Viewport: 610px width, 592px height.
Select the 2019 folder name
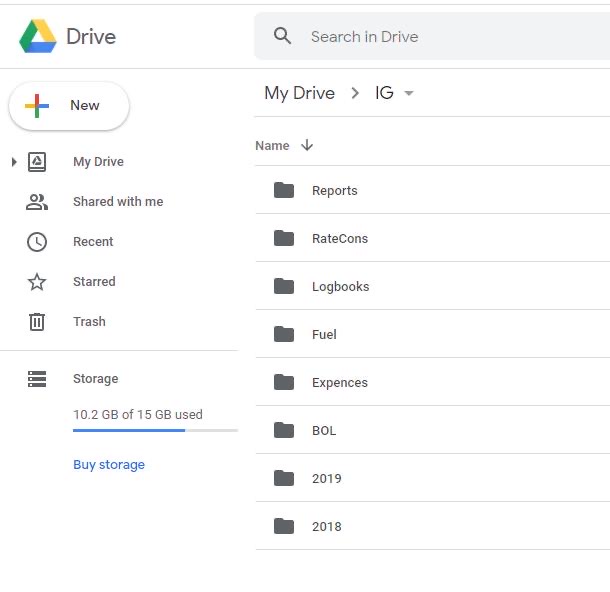pyautogui.click(x=327, y=478)
